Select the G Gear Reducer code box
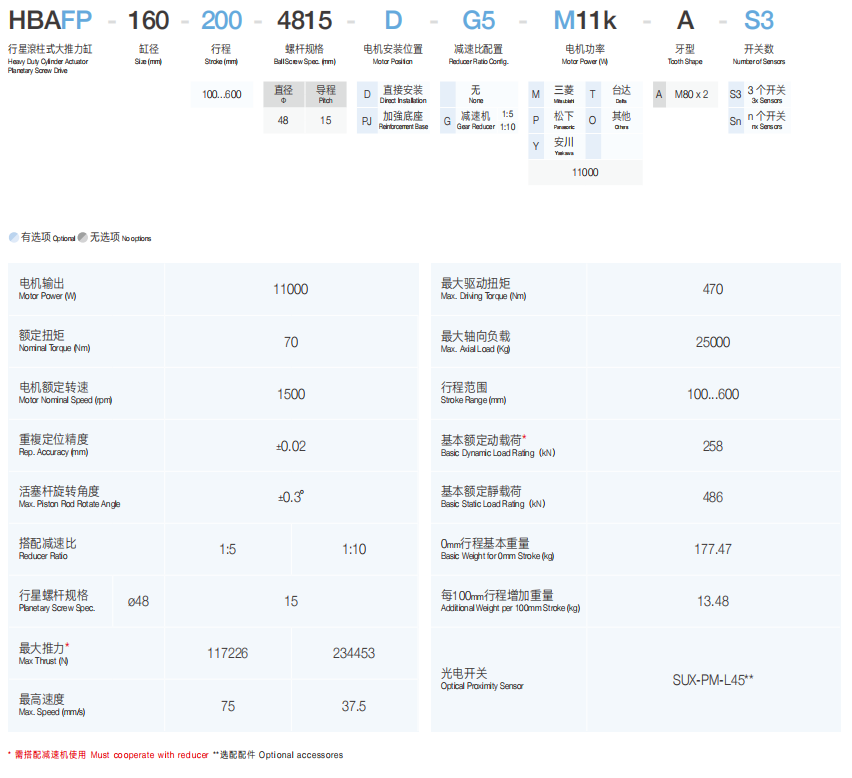This screenshot has height=778, width=852. (447, 121)
